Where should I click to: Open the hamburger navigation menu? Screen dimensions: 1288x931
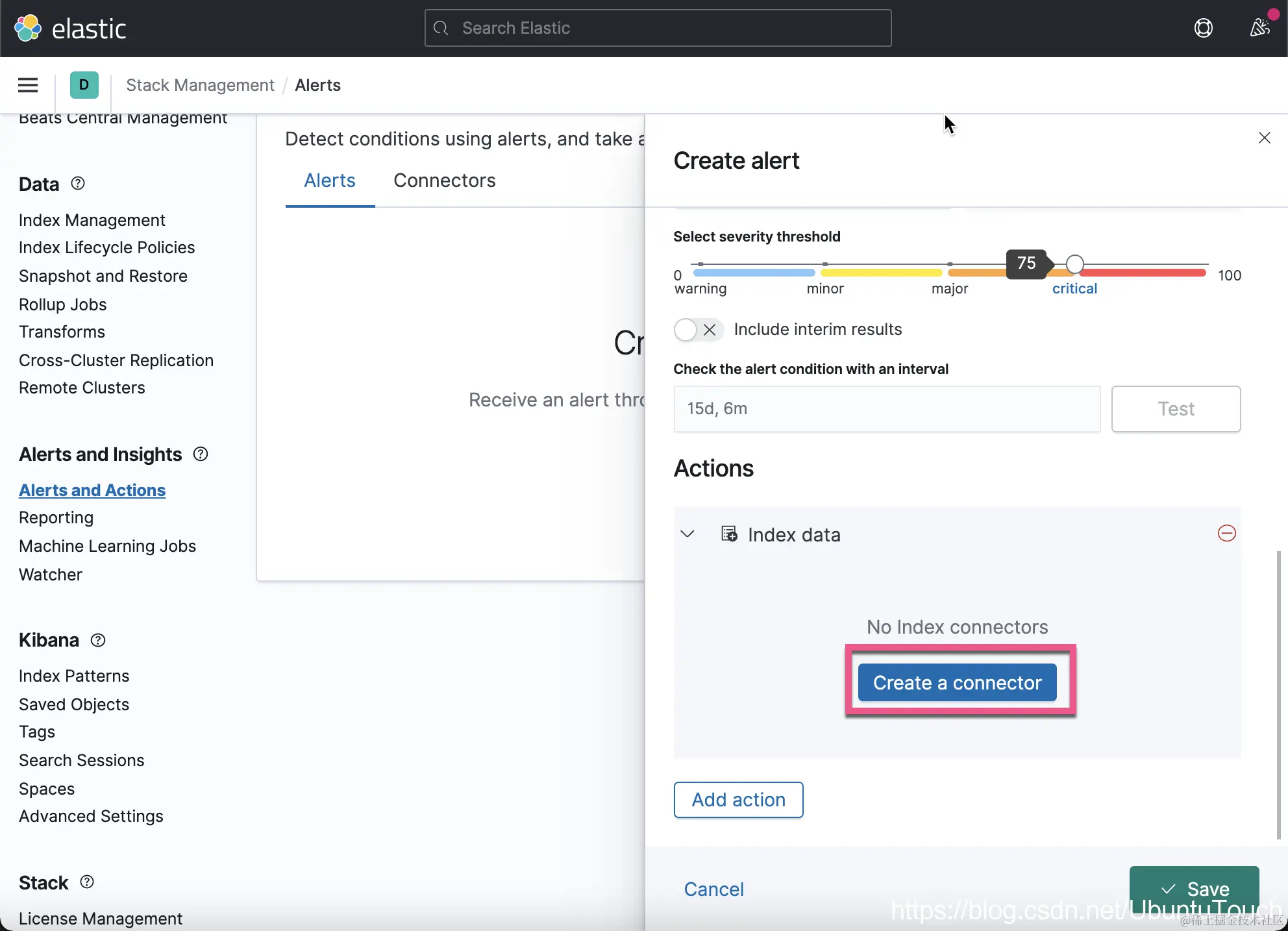point(28,85)
